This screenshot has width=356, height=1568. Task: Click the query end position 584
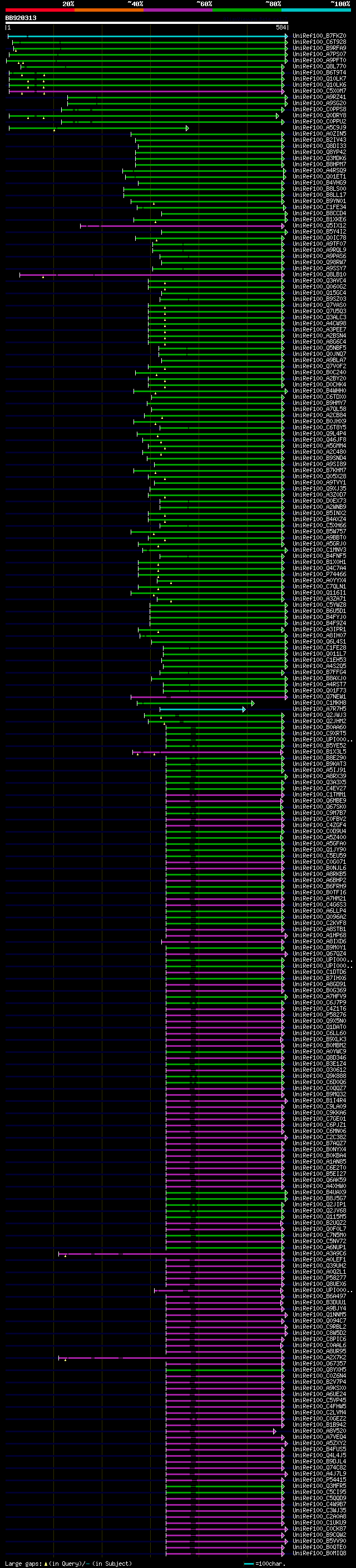point(281,27)
